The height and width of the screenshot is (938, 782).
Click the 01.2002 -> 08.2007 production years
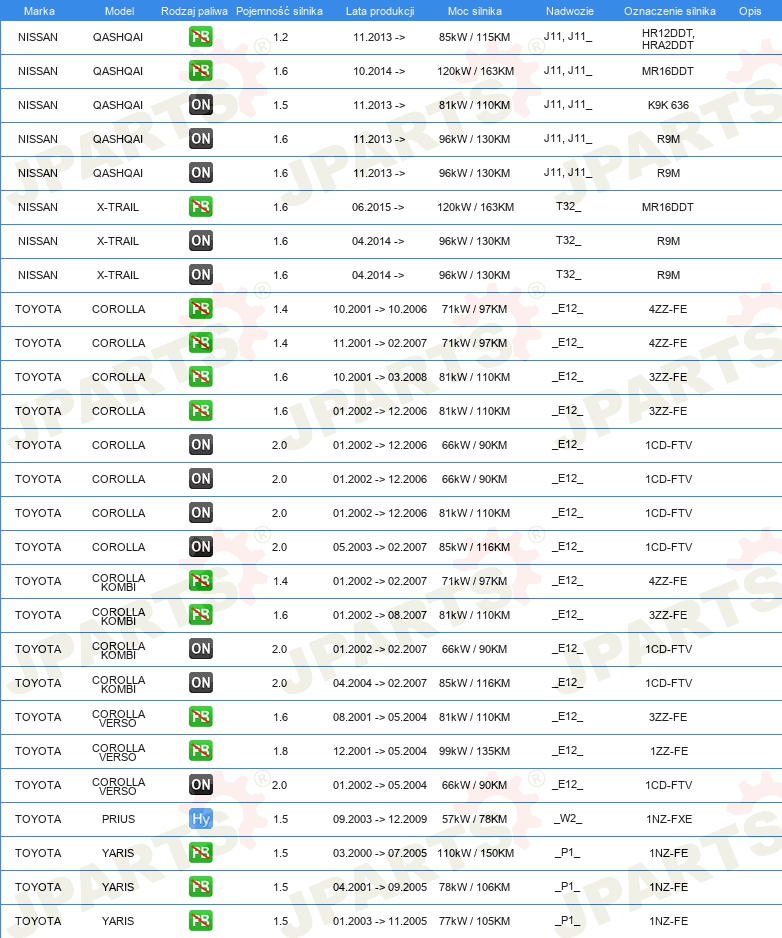(380, 615)
